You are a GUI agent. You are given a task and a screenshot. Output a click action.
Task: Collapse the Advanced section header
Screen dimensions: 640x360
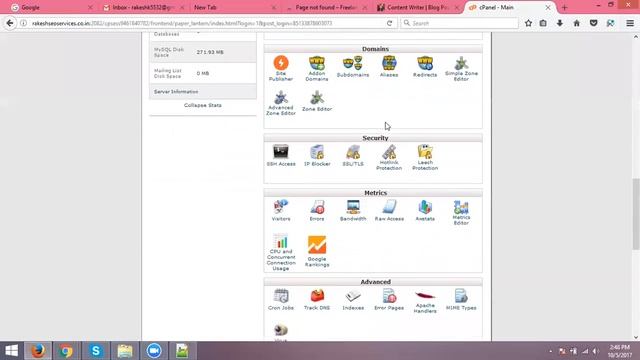[x=373, y=282]
